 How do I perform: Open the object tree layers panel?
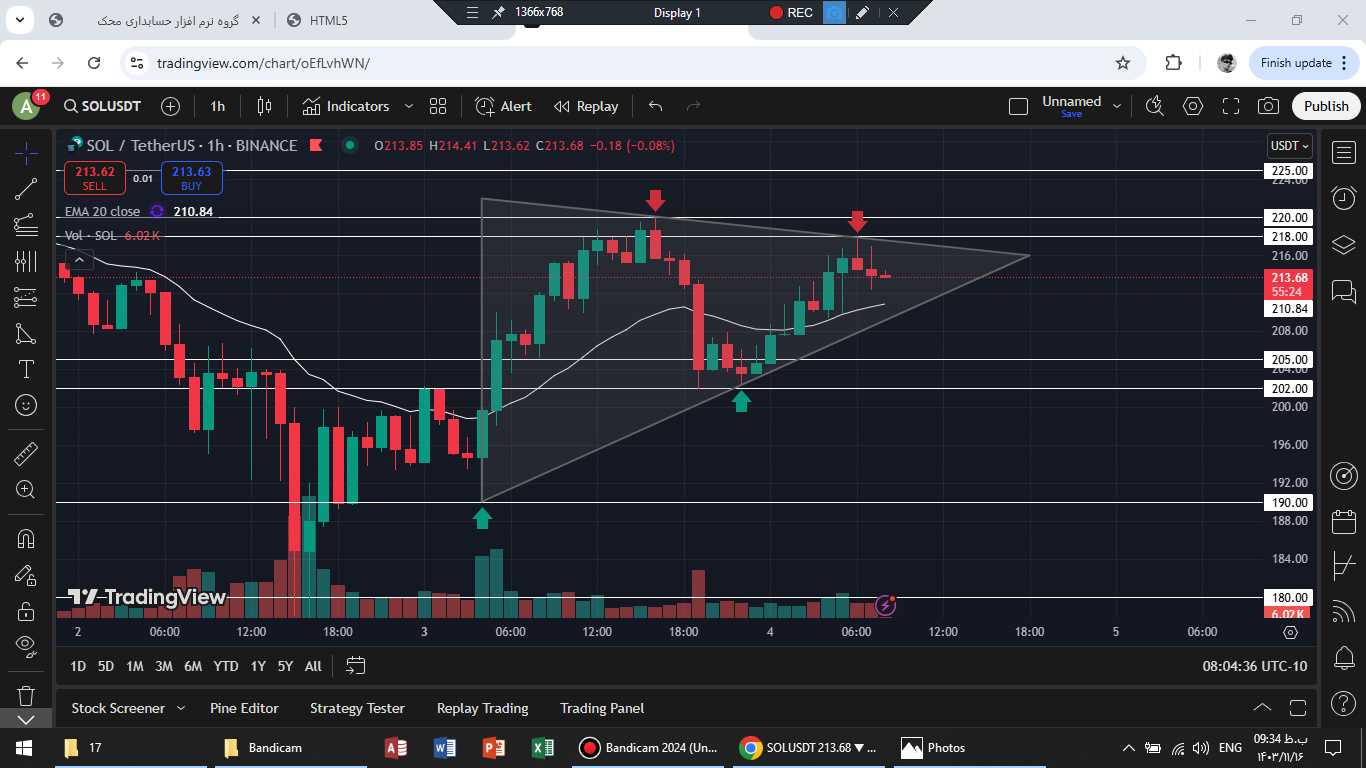[x=1343, y=245]
